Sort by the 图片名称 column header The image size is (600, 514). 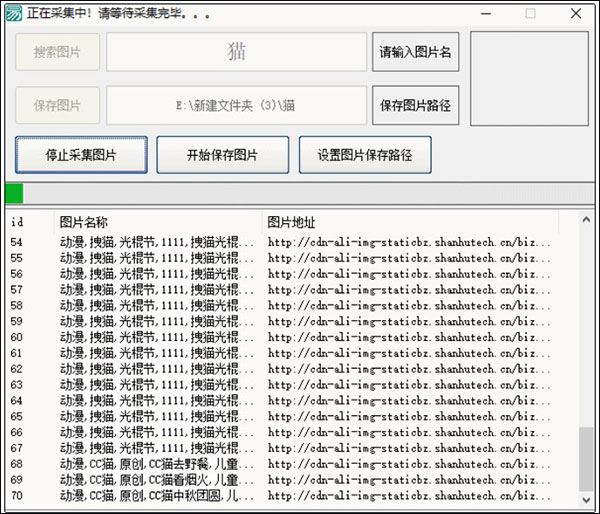pyautogui.click(x=158, y=222)
